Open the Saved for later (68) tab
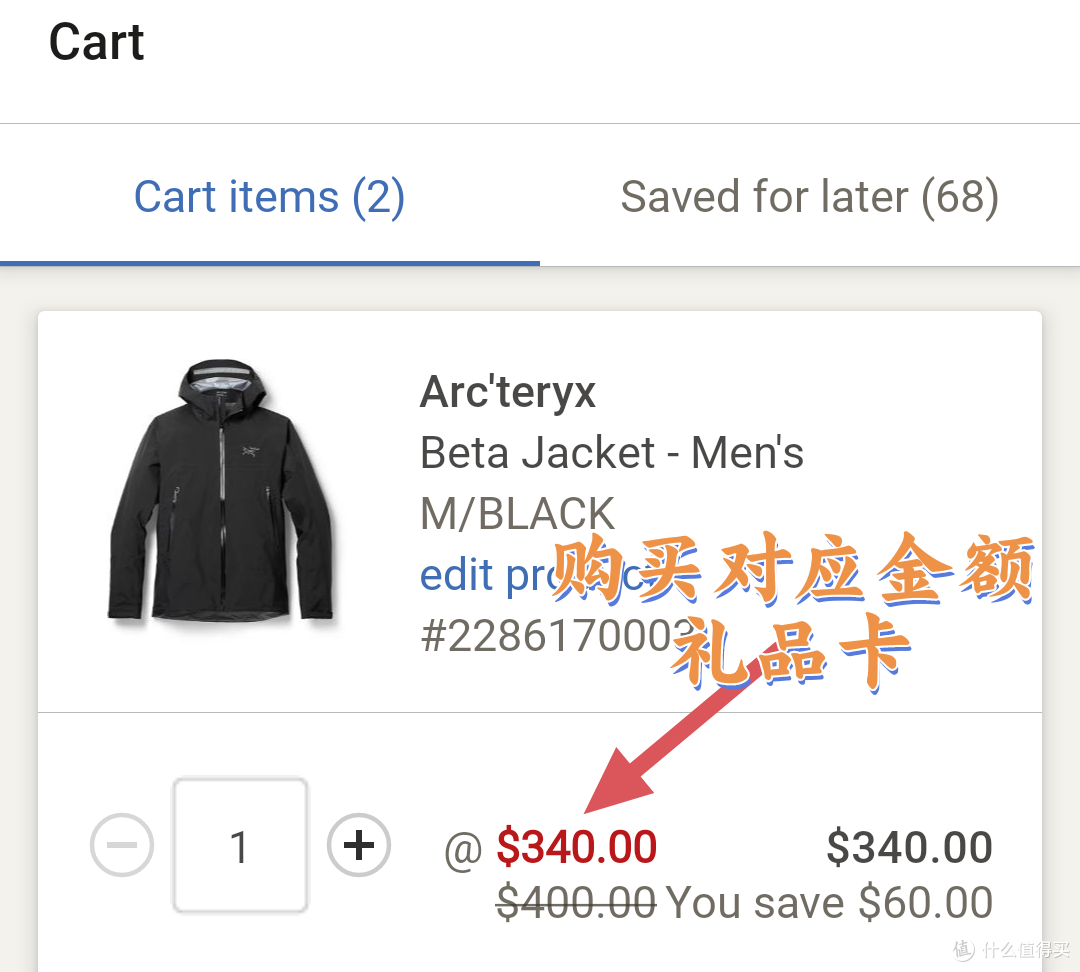 point(809,197)
